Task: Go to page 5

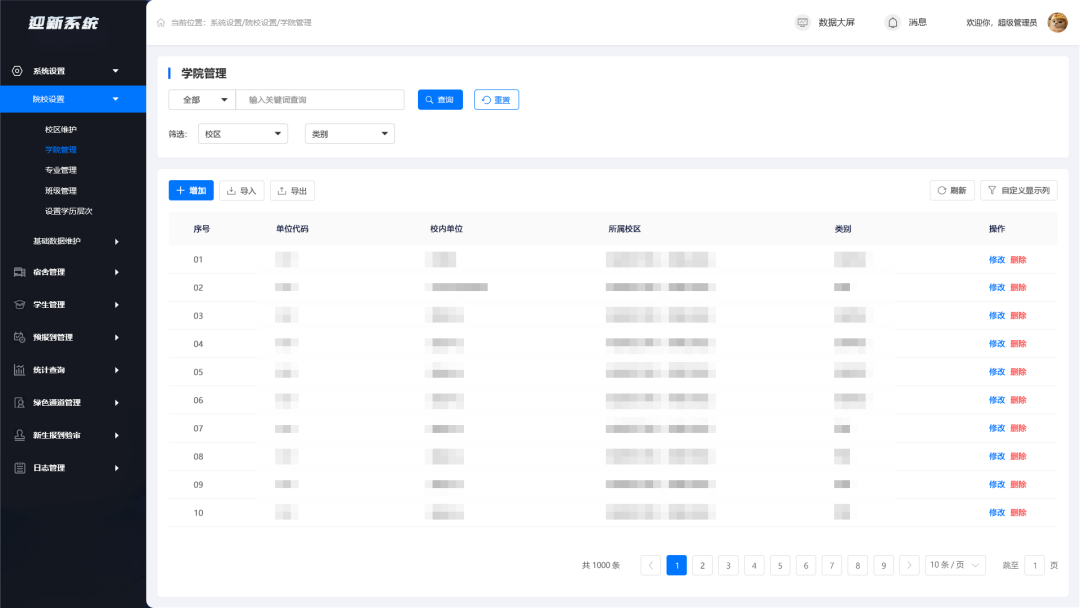Action: (x=780, y=565)
